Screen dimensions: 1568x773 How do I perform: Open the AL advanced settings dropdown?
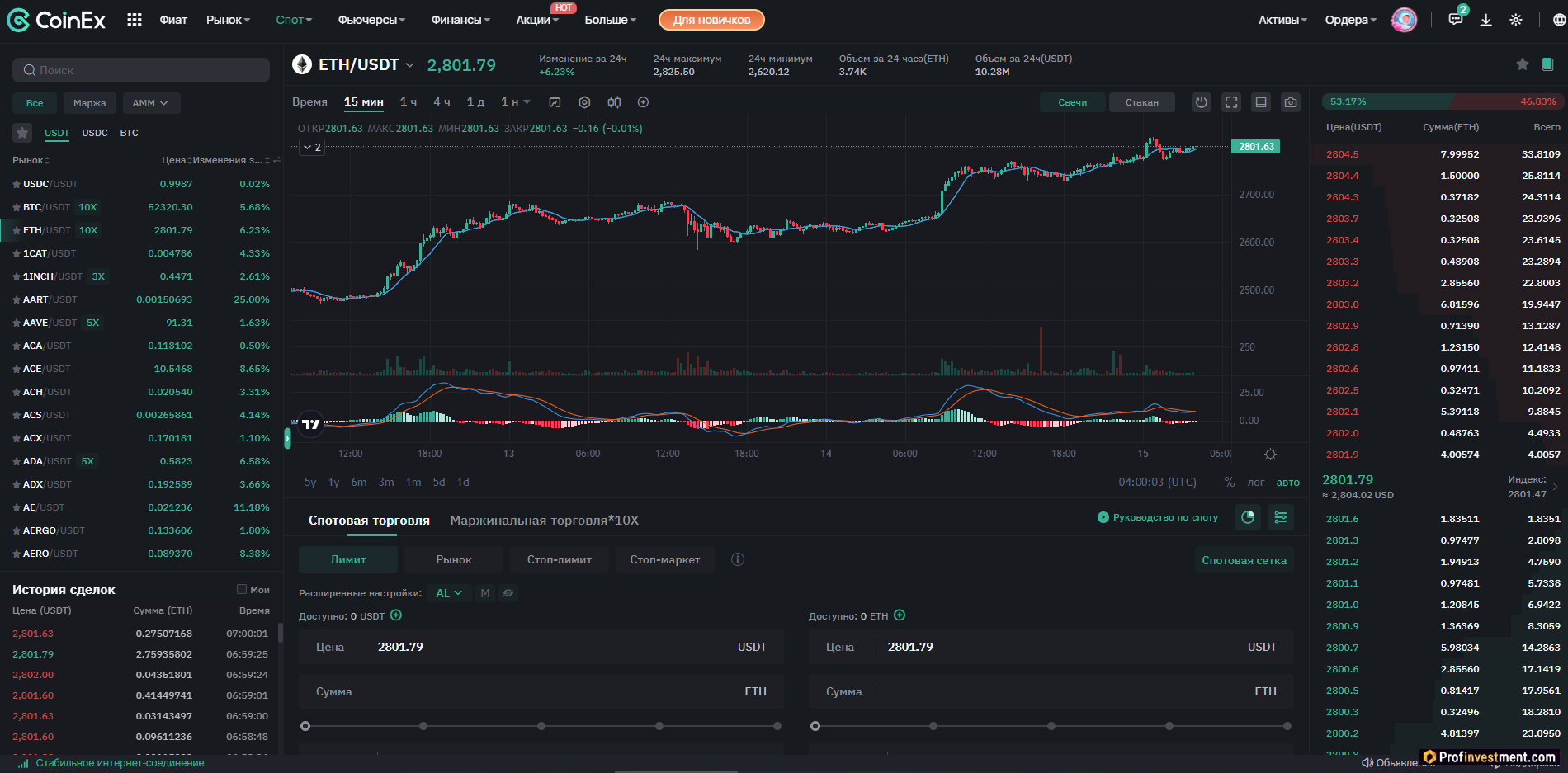(x=449, y=593)
